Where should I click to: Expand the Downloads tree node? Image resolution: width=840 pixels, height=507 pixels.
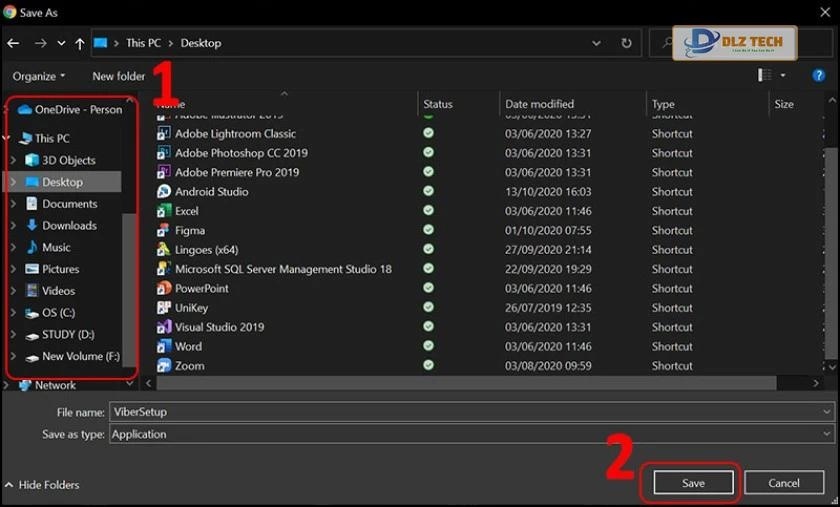pos(13,226)
